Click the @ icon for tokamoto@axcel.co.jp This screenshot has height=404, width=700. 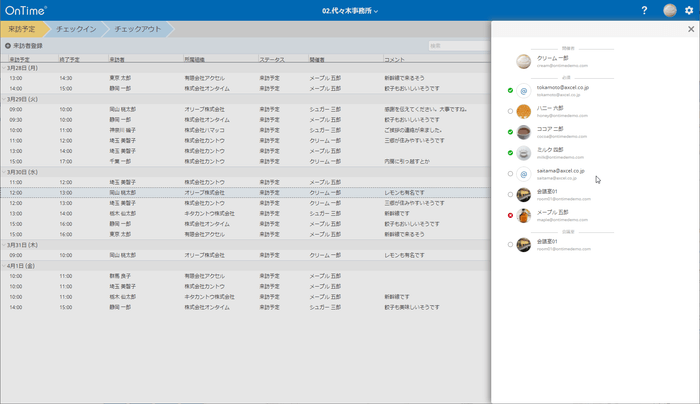pos(523,91)
